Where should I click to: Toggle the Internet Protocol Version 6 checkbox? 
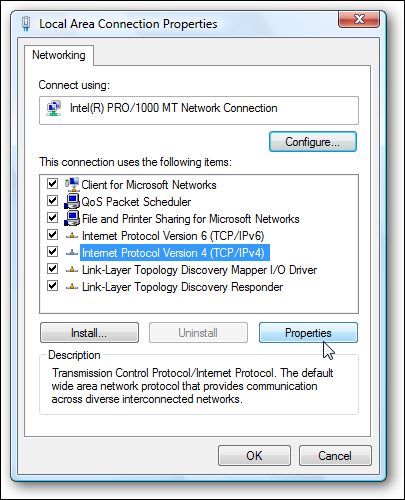pyautogui.click(x=52, y=234)
